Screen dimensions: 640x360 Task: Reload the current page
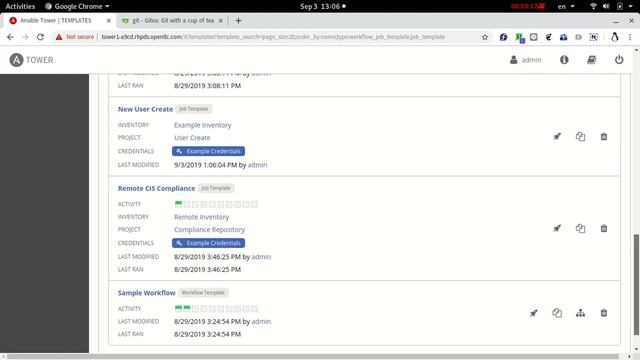[x=40, y=37]
